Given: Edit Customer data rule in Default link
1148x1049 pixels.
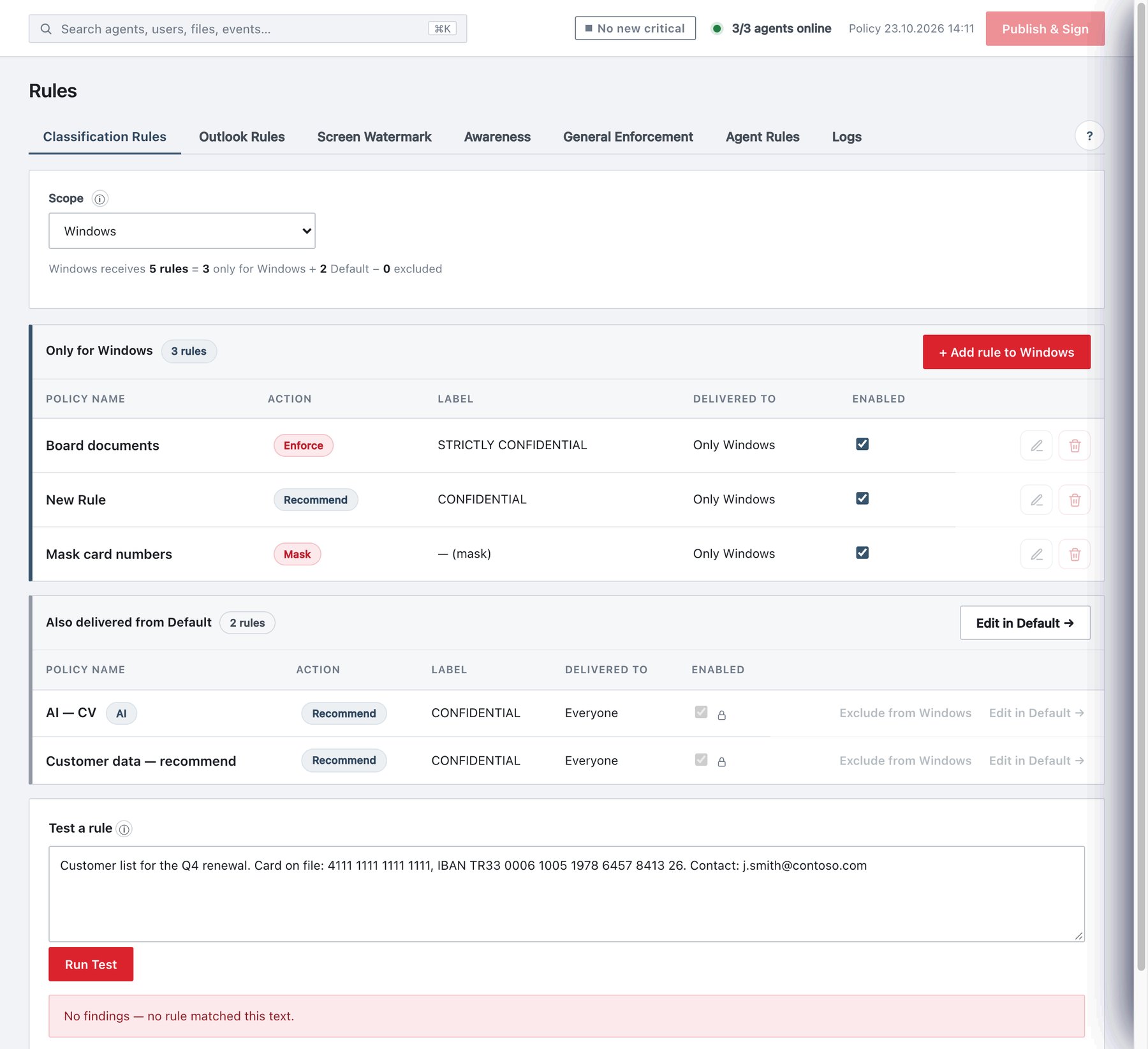Looking at the screenshot, I should pyautogui.click(x=1036, y=761).
